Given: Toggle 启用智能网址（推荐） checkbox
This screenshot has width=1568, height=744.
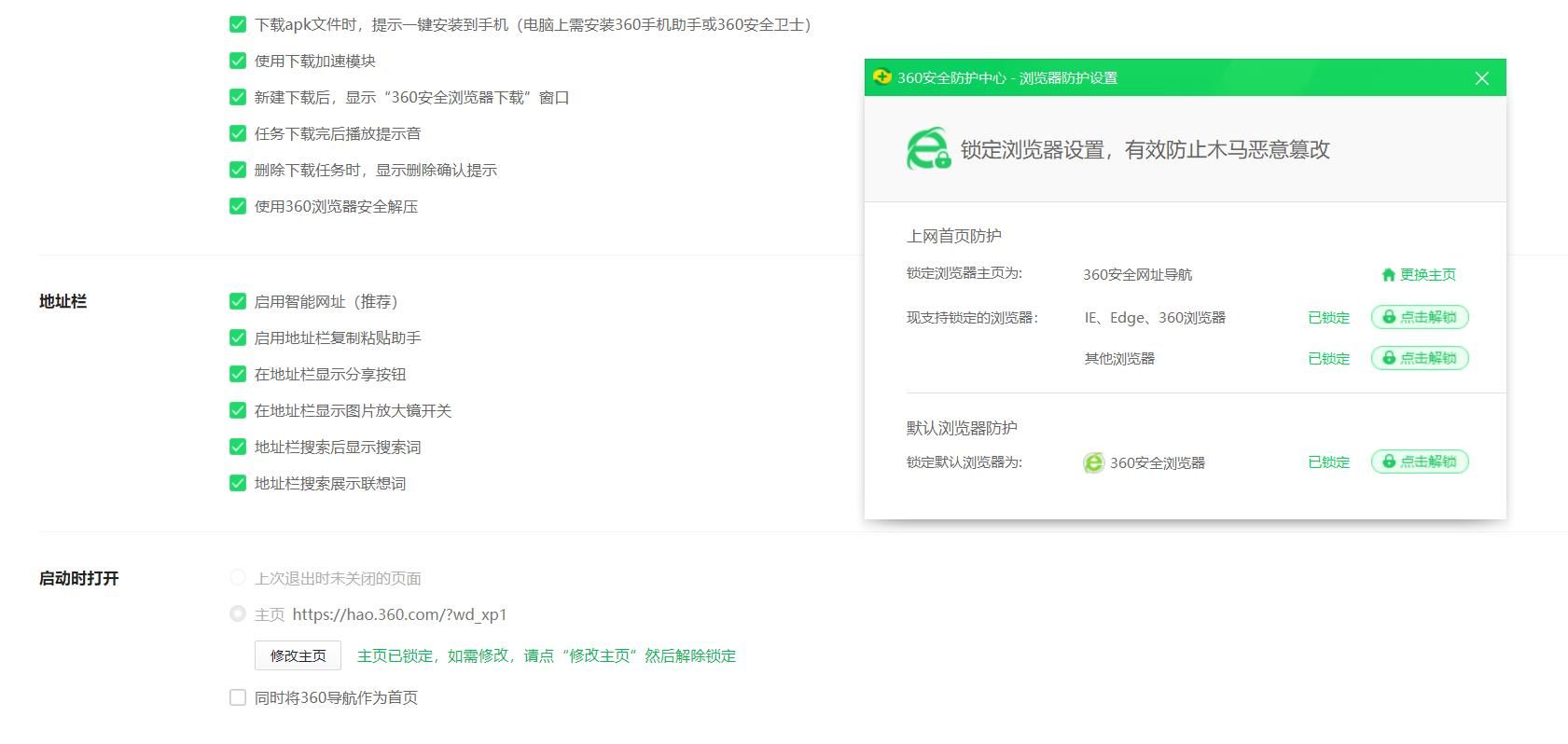Looking at the screenshot, I should (238, 301).
